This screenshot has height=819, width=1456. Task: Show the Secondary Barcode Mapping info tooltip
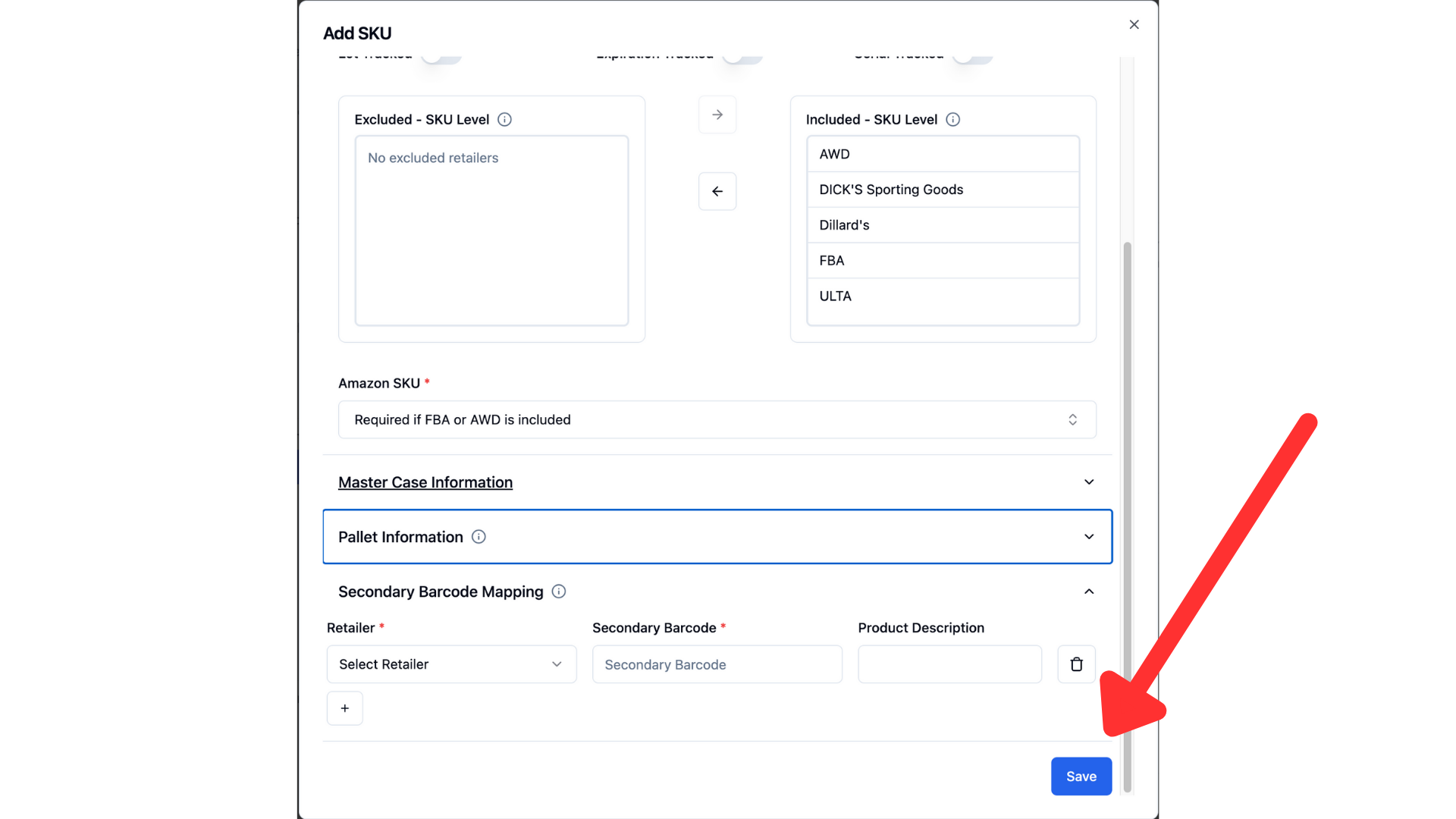pos(559,591)
